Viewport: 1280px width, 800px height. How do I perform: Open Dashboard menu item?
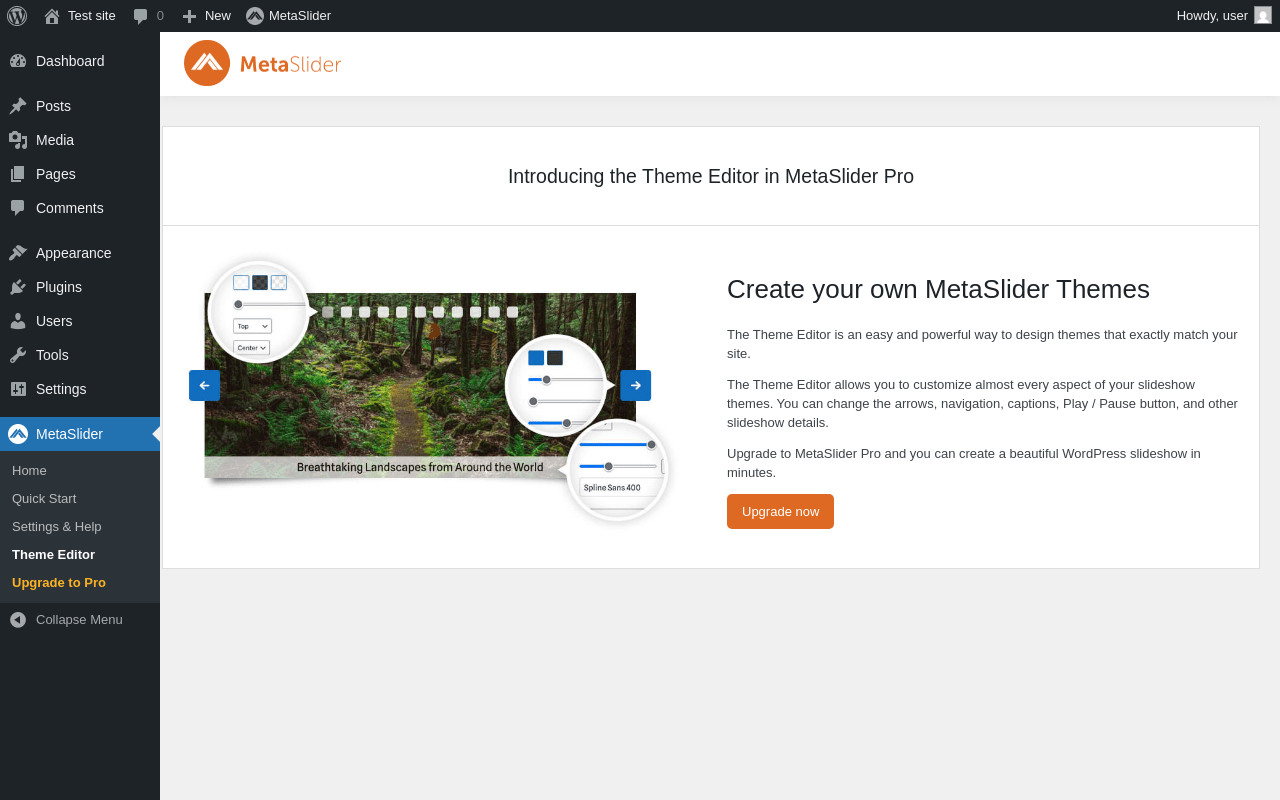80,61
